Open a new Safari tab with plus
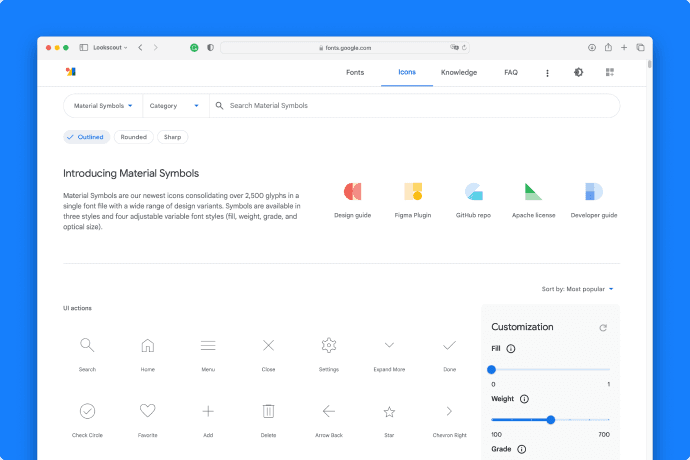 pyautogui.click(x=624, y=48)
